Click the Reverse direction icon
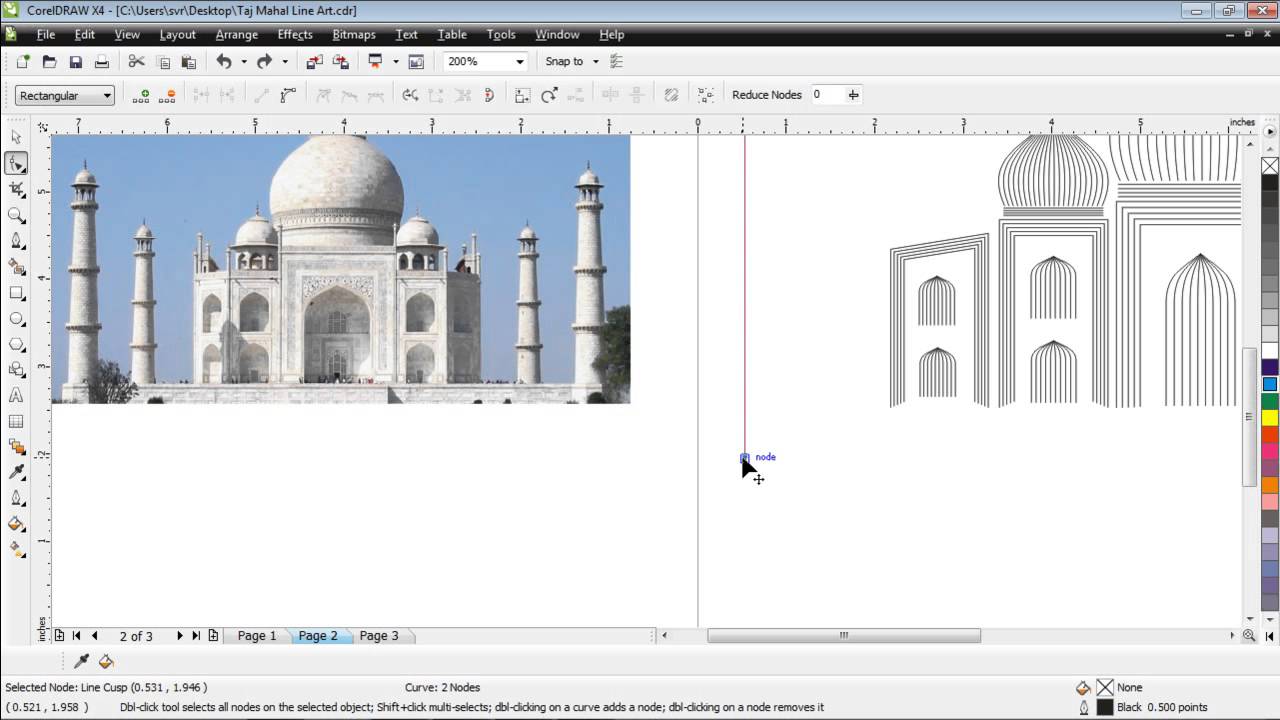This screenshot has width=1280, height=720. coord(410,95)
